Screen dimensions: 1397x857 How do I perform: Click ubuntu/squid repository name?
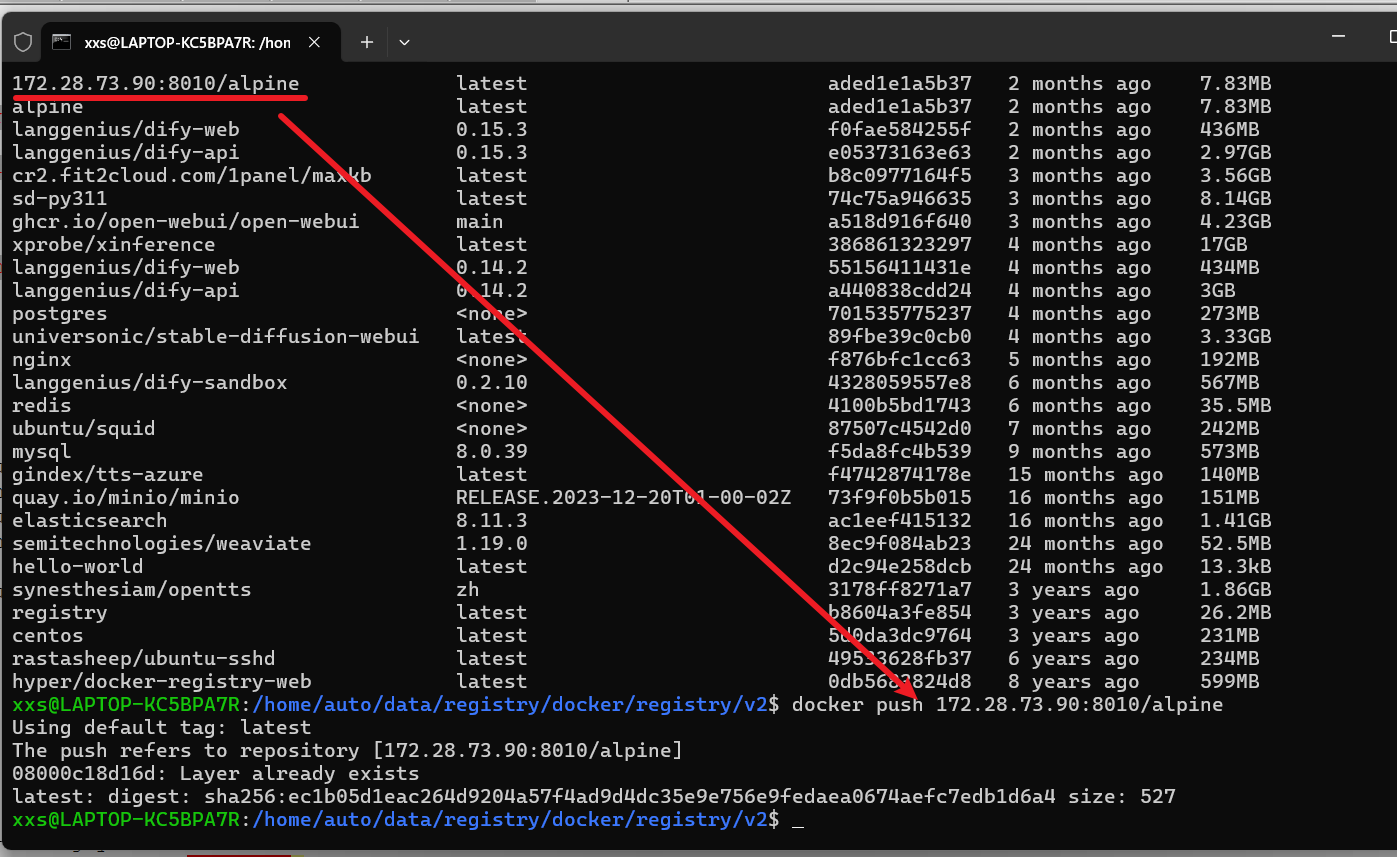point(83,429)
